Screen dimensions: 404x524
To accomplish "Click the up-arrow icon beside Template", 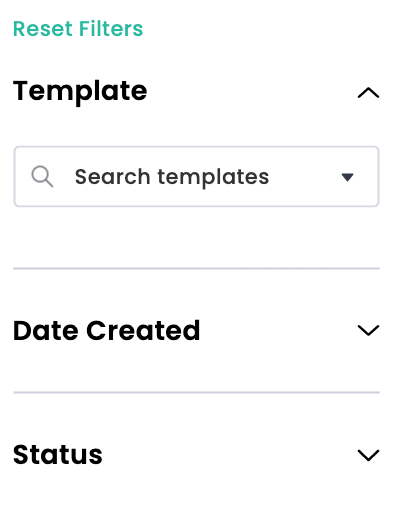I will point(368,93).
